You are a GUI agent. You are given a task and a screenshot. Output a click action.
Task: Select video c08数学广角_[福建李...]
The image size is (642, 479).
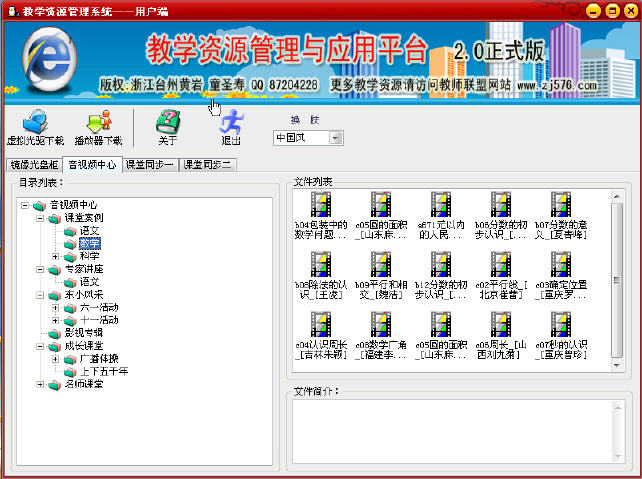381,336
